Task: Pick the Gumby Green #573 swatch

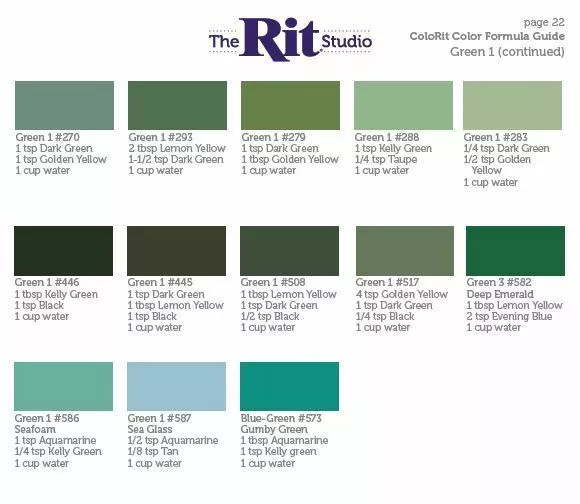Action: (x=289, y=386)
